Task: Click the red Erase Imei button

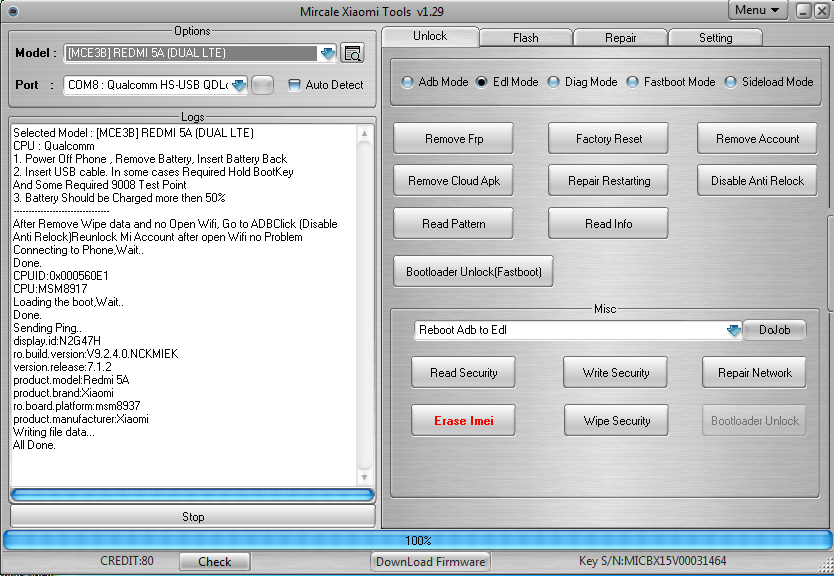Action: pos(463,421)
